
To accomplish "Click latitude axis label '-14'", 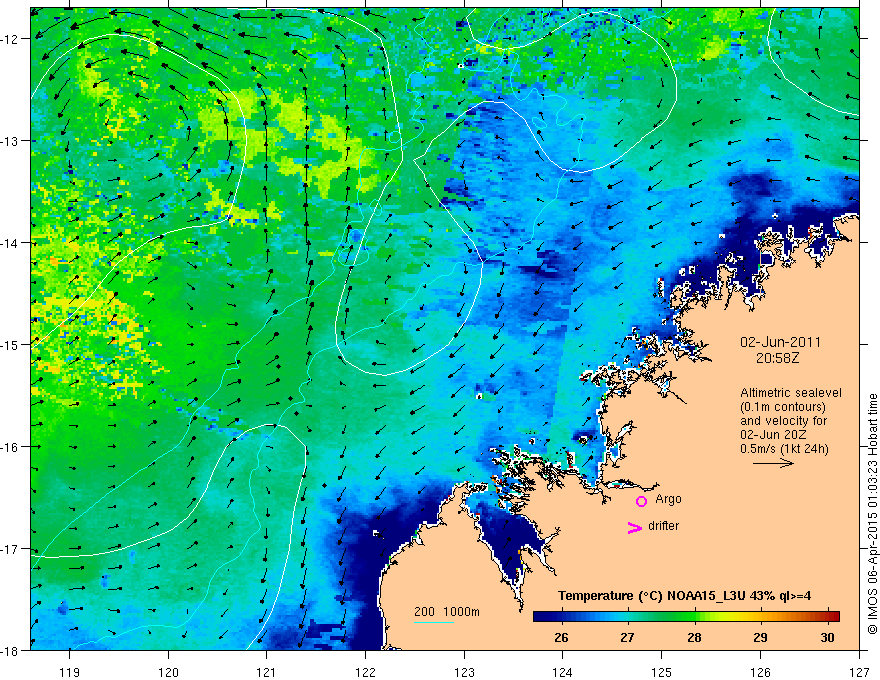I will 10,243.
